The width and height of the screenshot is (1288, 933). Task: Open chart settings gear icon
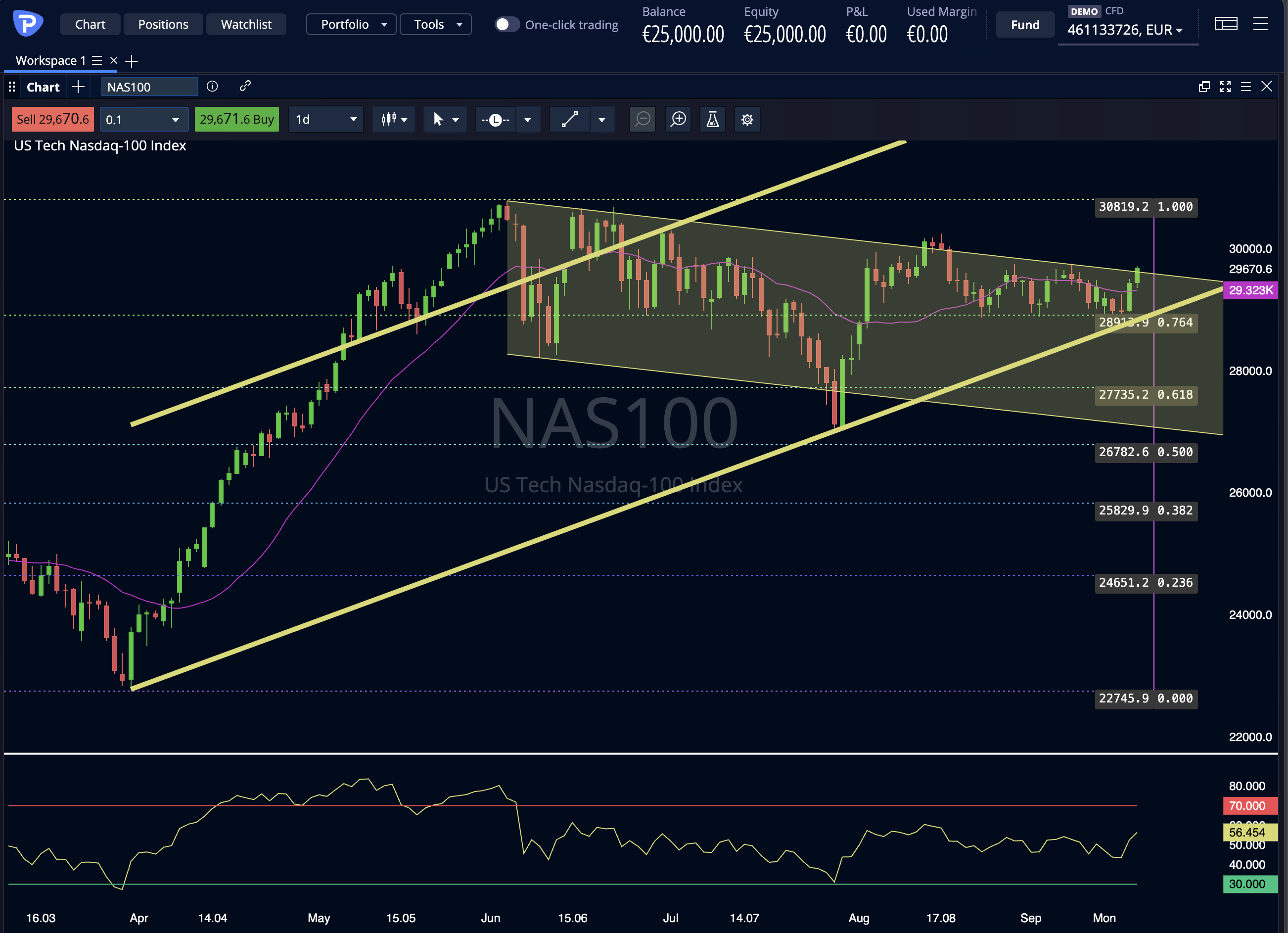click(747, 119)
